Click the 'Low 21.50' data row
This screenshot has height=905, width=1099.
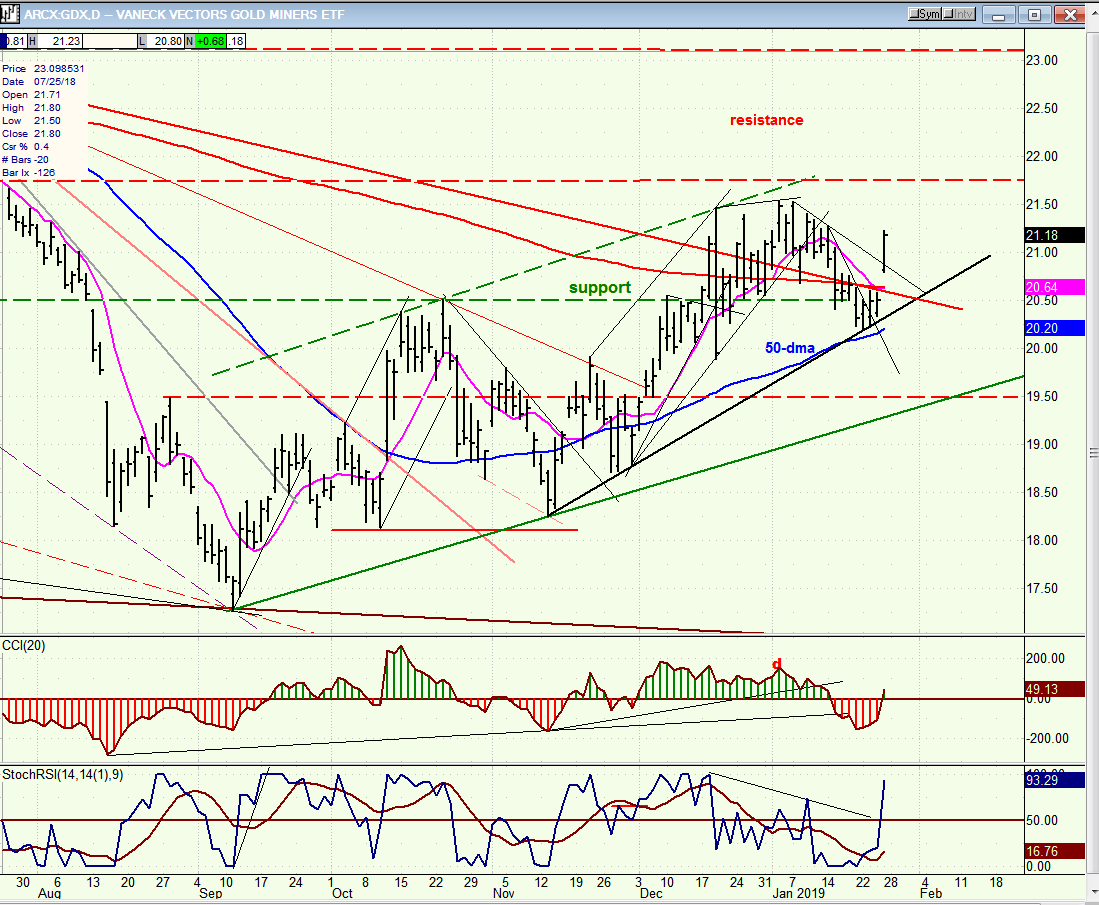[32, 121]
